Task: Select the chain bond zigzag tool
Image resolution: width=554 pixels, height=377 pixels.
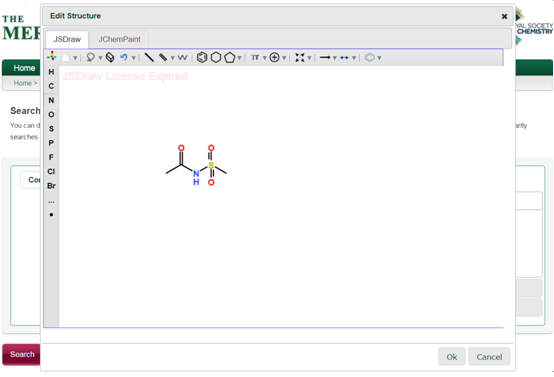Action: 182,57
